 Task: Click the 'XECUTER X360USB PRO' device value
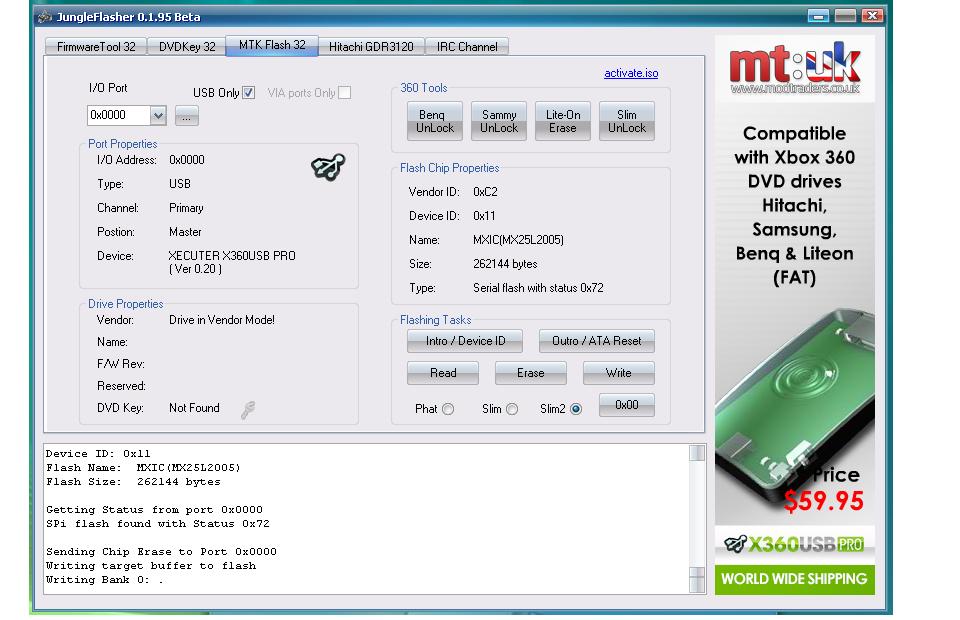[232, 256]
